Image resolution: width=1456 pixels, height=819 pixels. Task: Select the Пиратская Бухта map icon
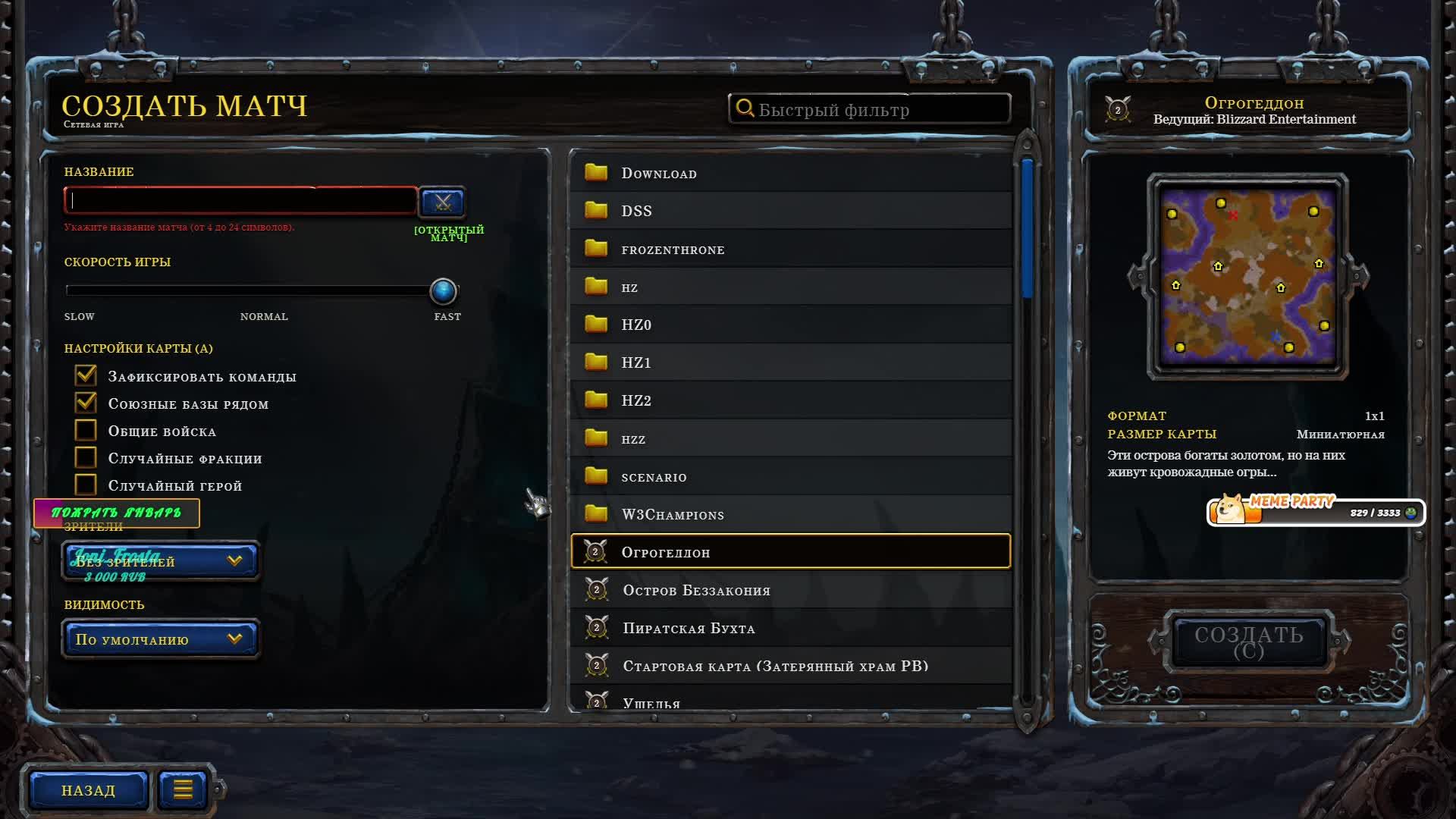pos(596,627)
